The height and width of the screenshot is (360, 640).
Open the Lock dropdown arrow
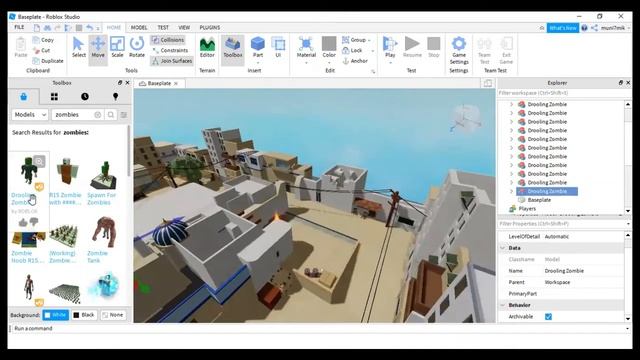click(373, 51)
